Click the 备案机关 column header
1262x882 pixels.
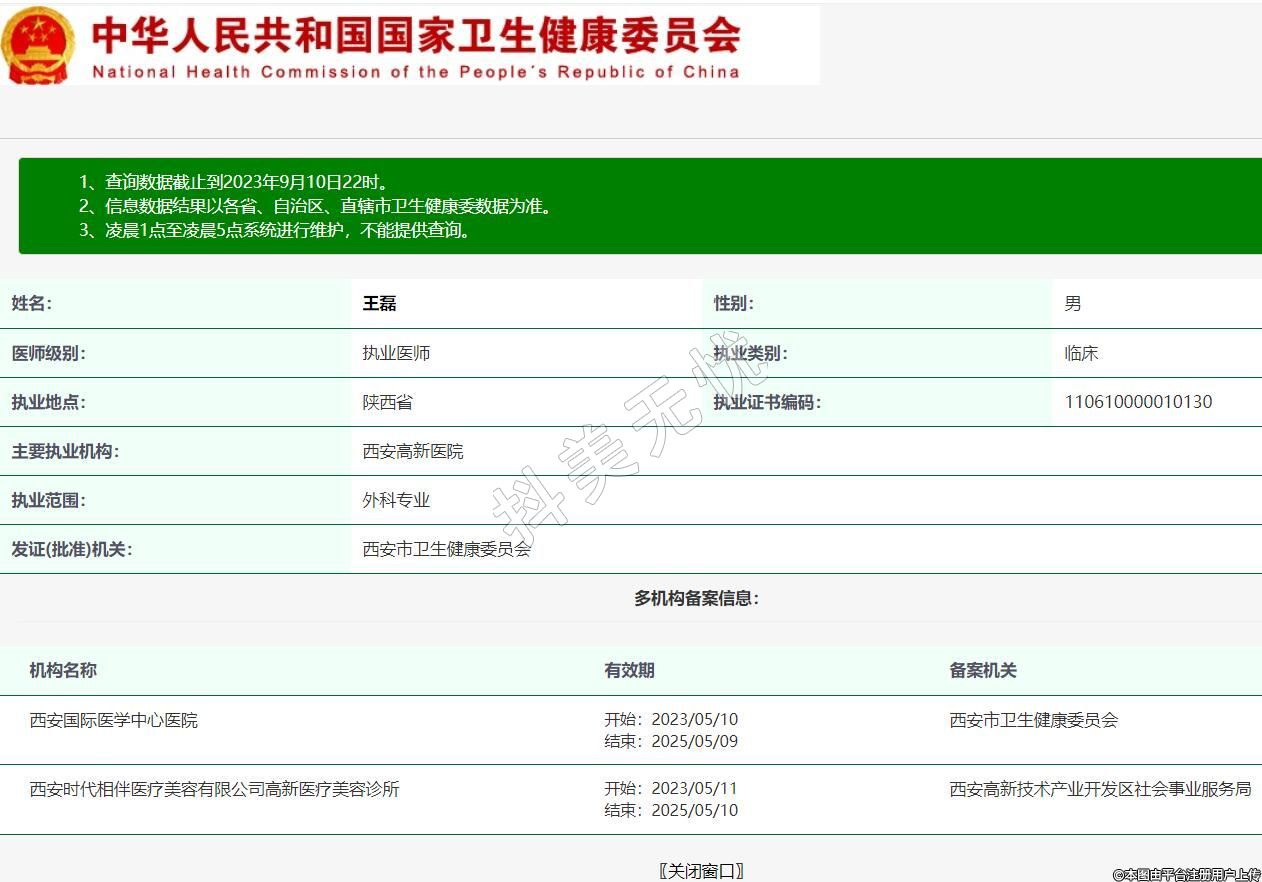click(x=982, y=670)
